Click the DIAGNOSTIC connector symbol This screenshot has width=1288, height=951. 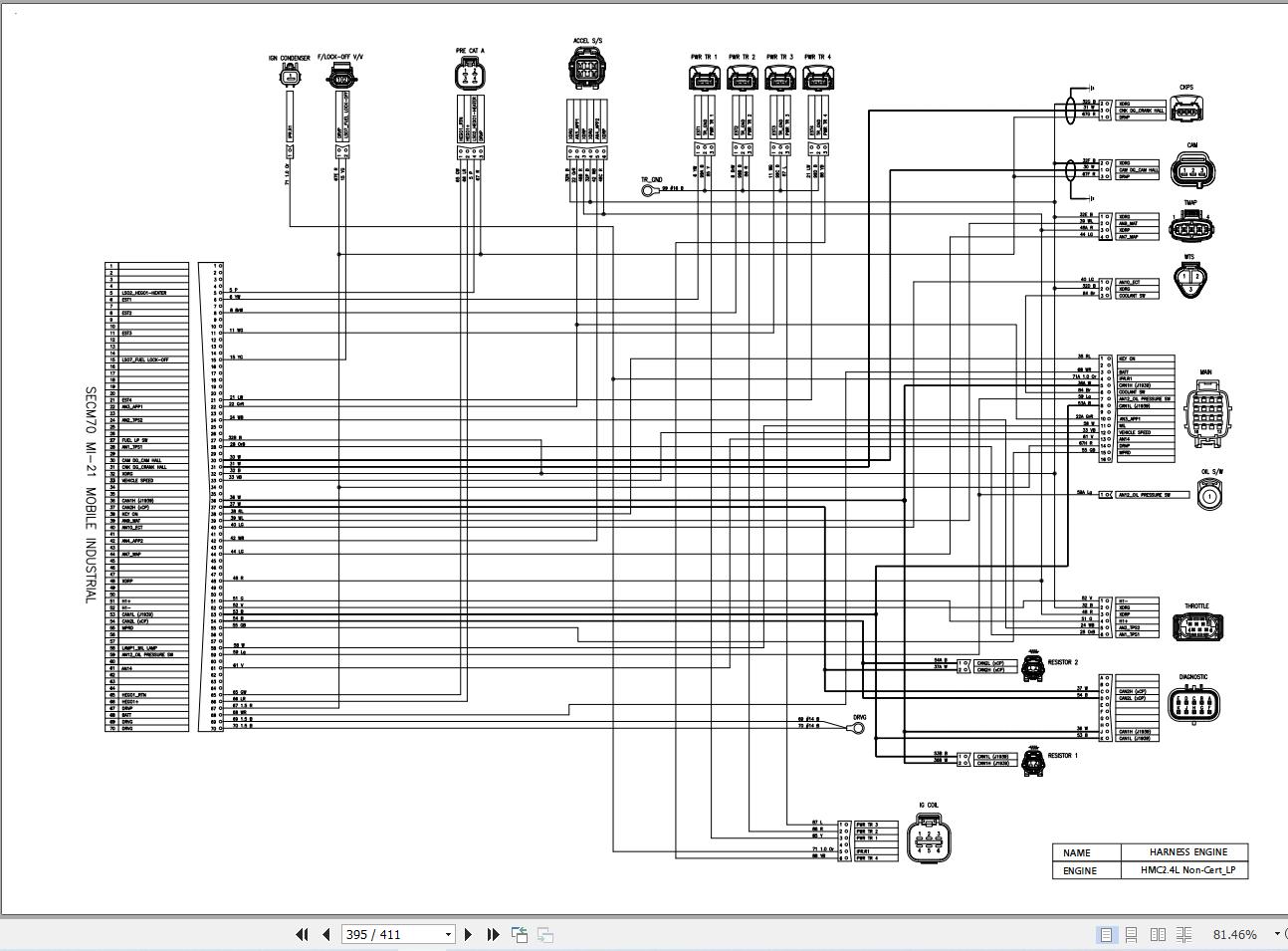tap(1193, 704)
